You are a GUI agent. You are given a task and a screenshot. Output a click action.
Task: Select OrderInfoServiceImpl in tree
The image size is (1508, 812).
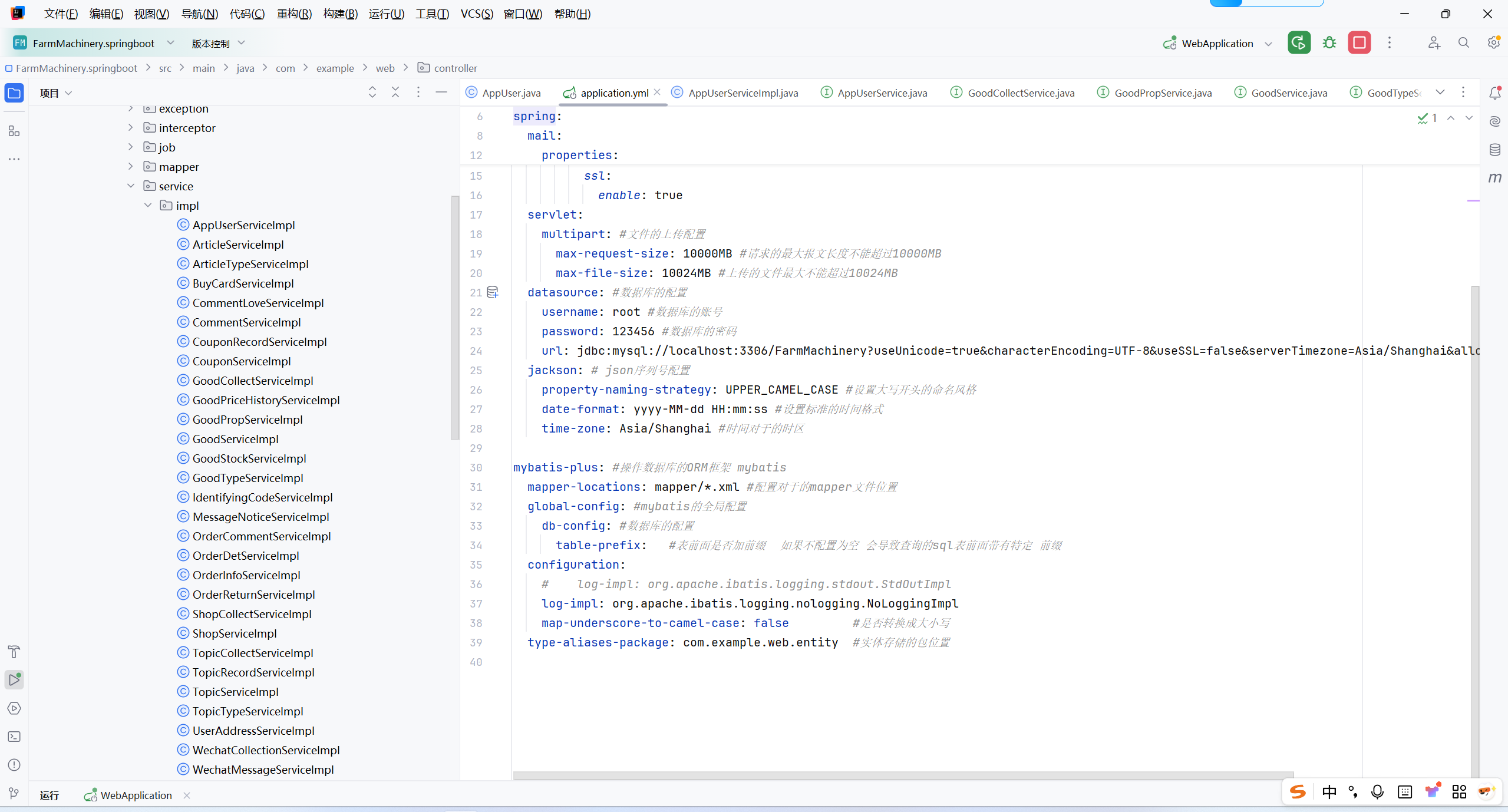[x=246, y=575]
